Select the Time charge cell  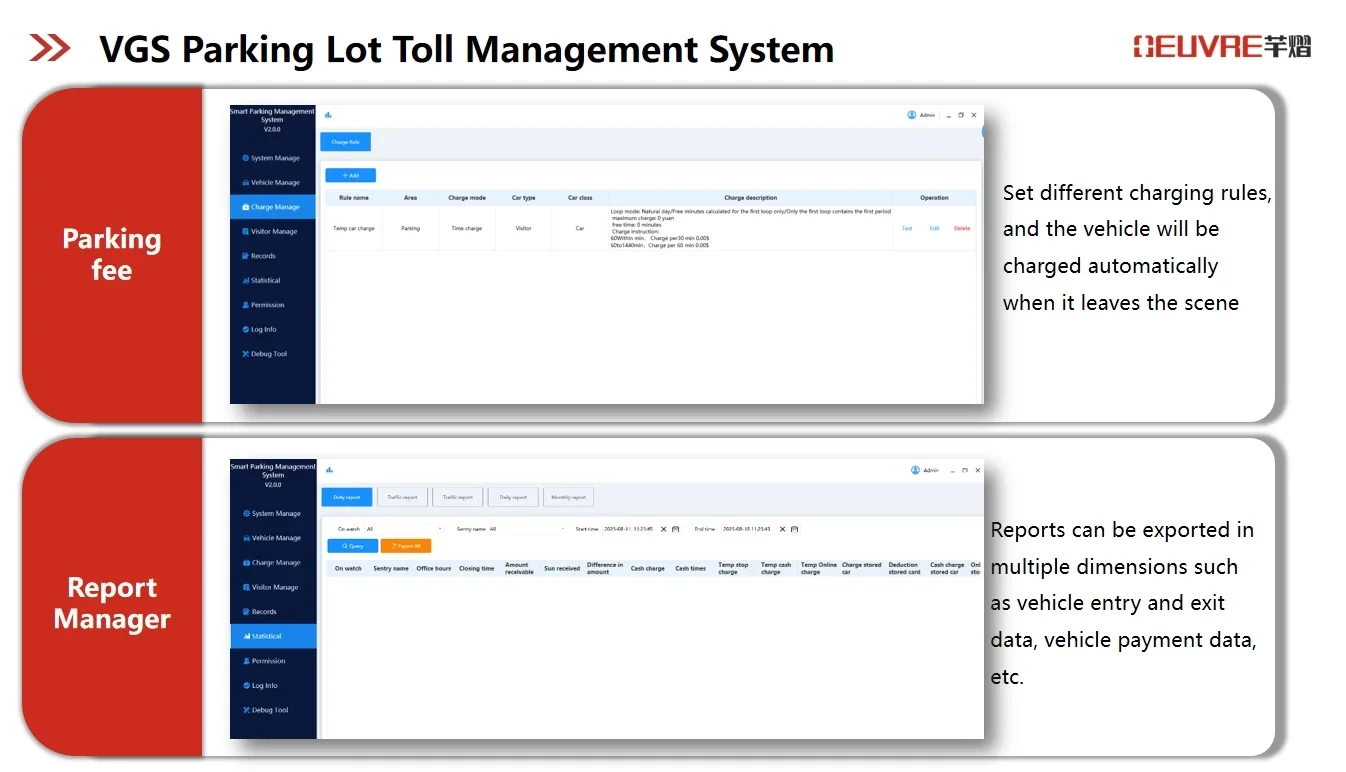tap(467, 228)
